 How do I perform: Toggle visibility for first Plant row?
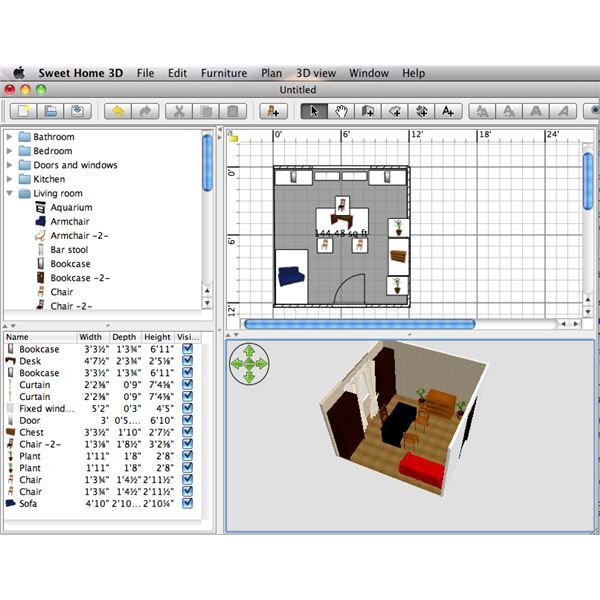187,455
